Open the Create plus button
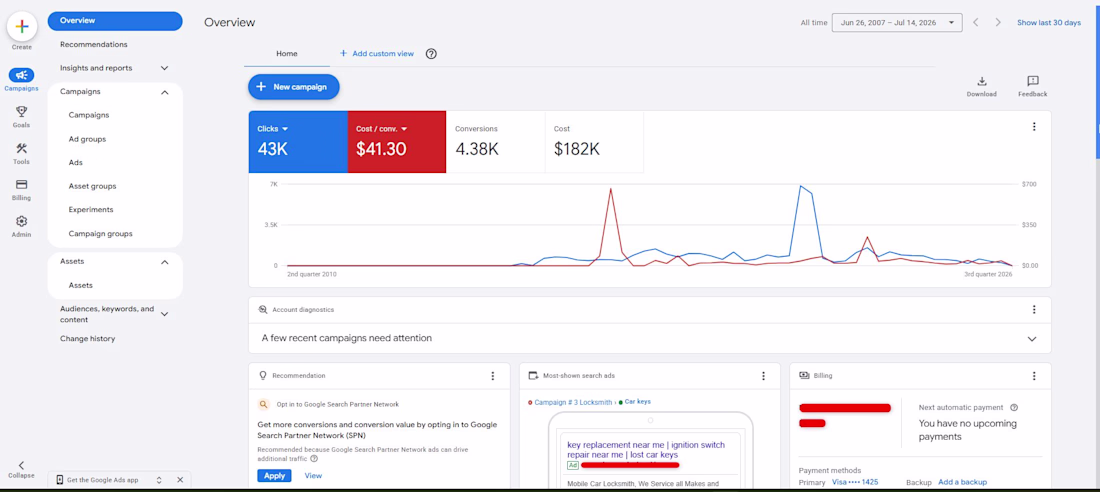Viewport: 1100px width, 492px height. [22, 27]
